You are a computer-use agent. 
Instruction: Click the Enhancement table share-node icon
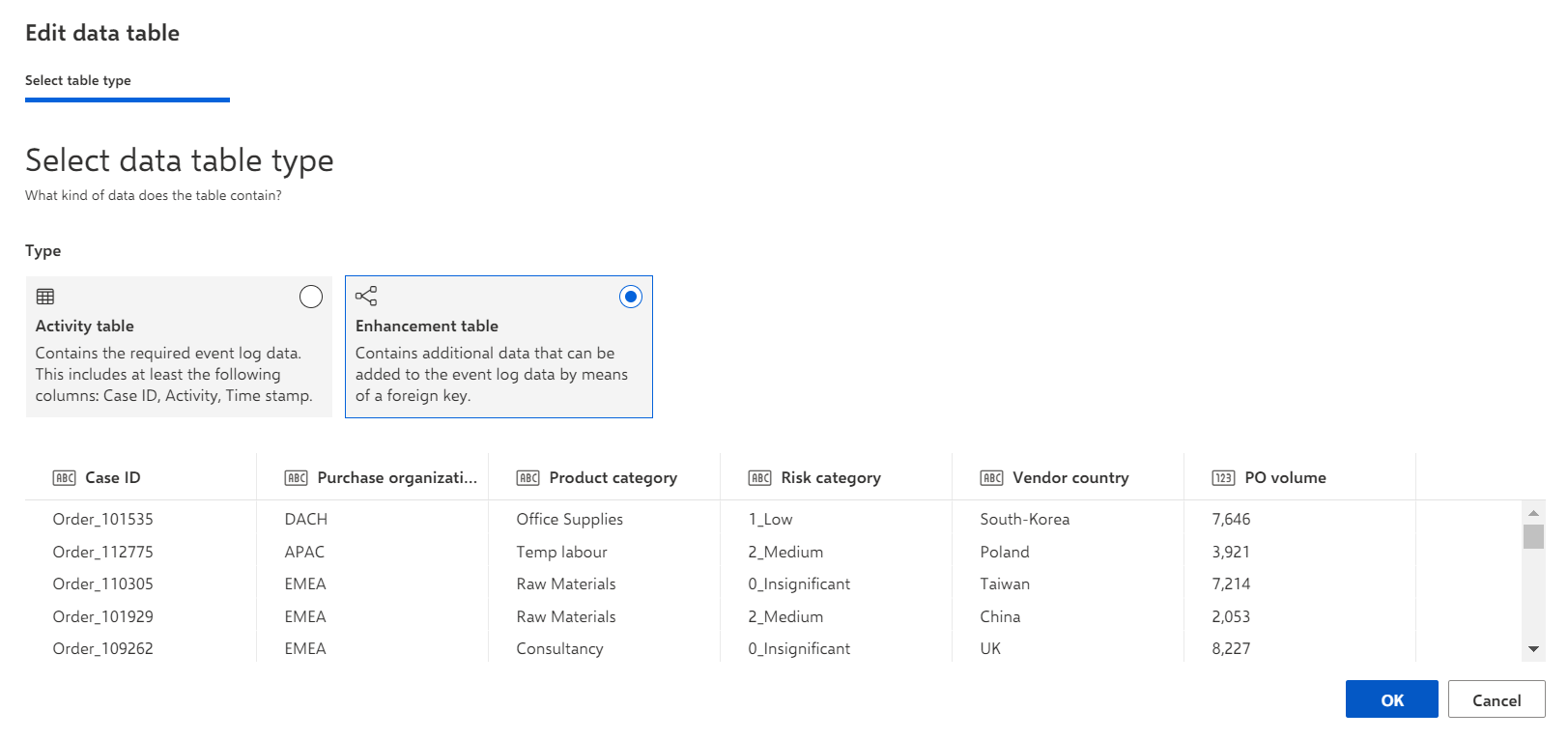click(x=366, y=296)
